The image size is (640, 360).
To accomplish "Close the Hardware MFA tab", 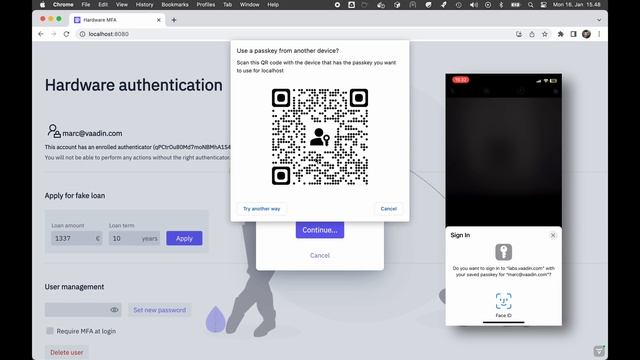I will point(159,20).
